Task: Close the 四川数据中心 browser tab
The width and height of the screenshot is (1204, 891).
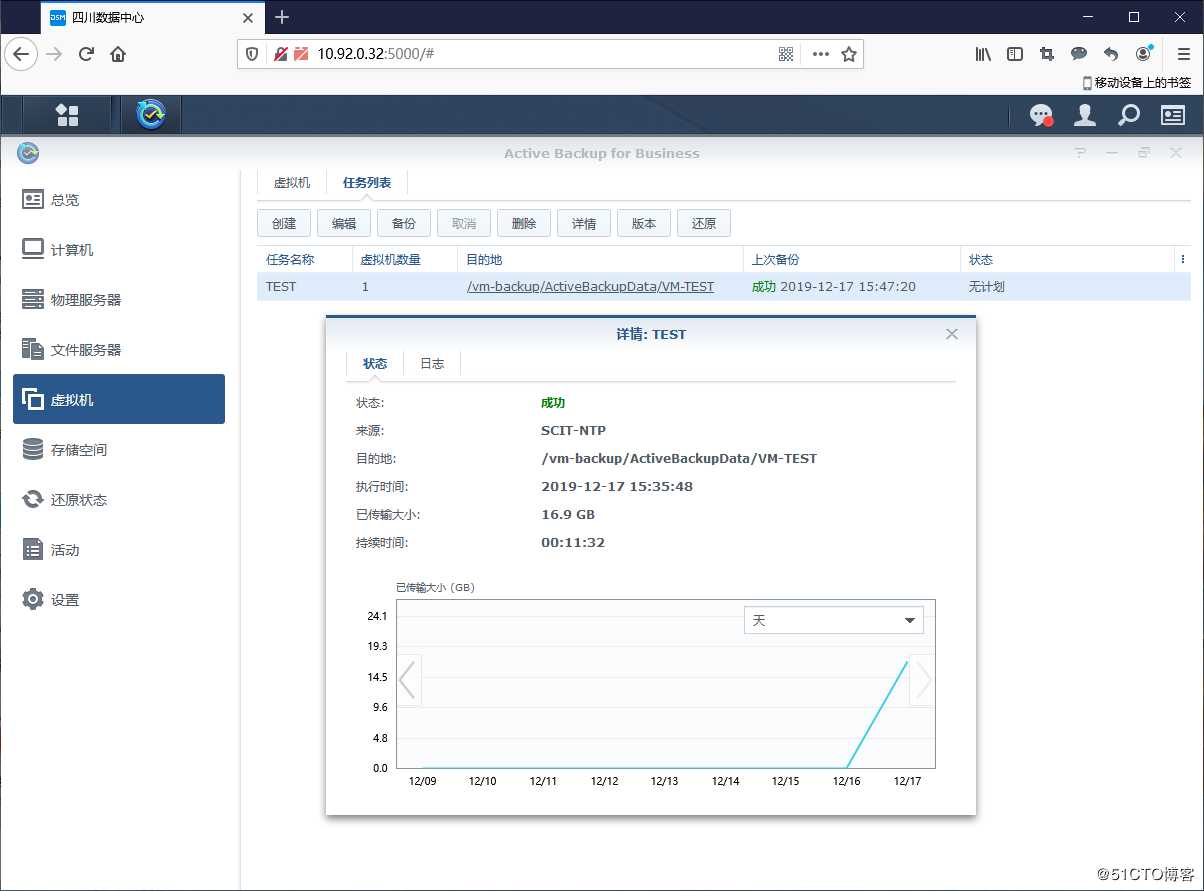Action: [x=247, y=17]
